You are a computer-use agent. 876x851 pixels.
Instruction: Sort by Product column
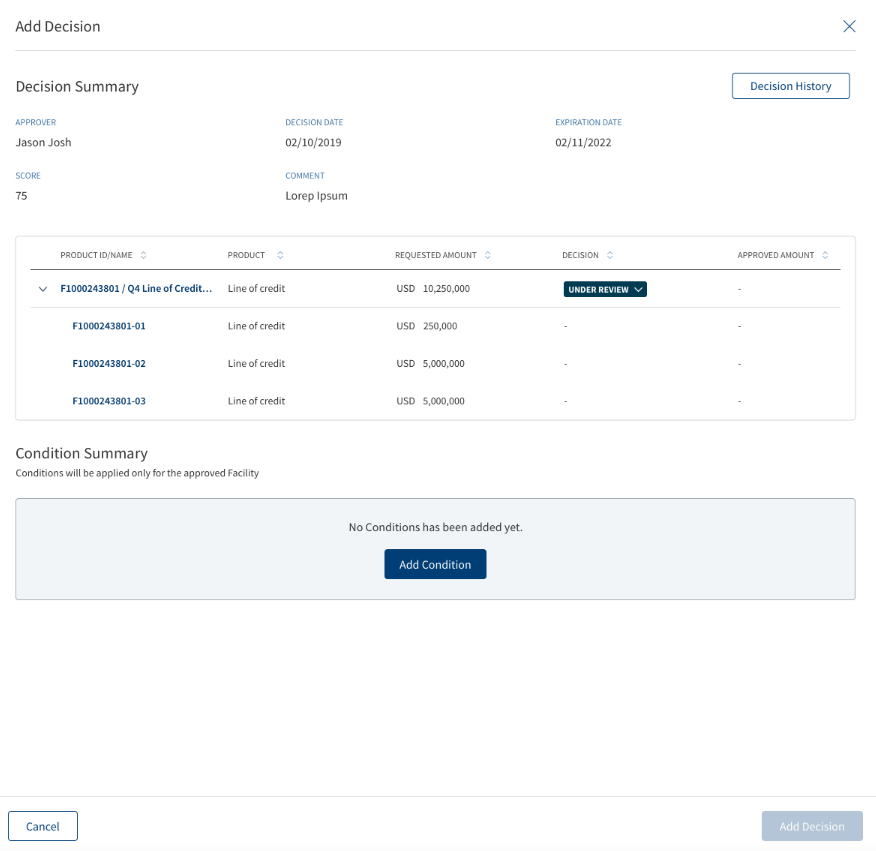pos(280,255)
